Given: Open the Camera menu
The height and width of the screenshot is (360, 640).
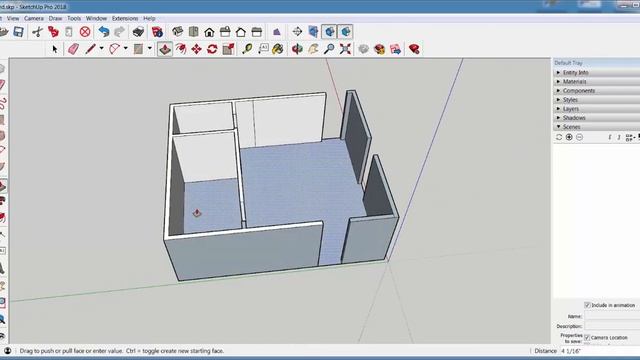Looking at the screenshot, I should pos(33,18).
